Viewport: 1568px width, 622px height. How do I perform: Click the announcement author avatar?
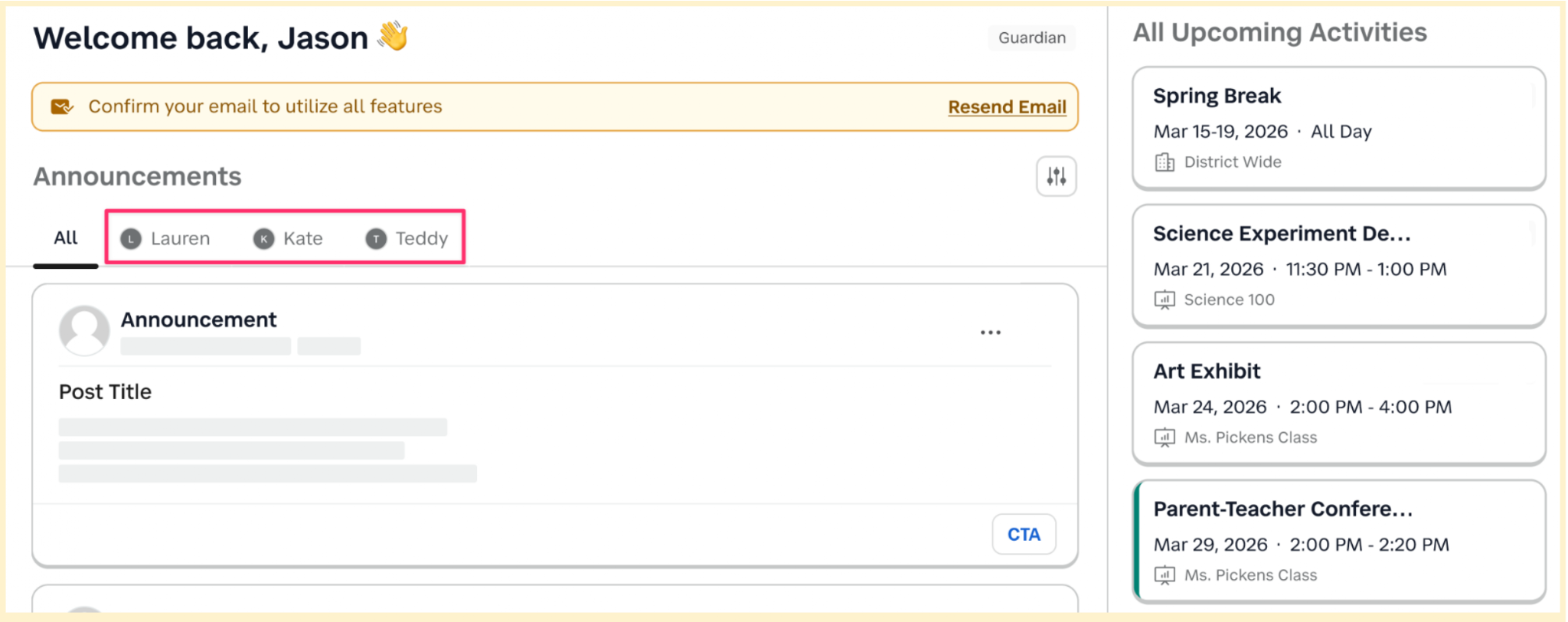pos(84,330)
